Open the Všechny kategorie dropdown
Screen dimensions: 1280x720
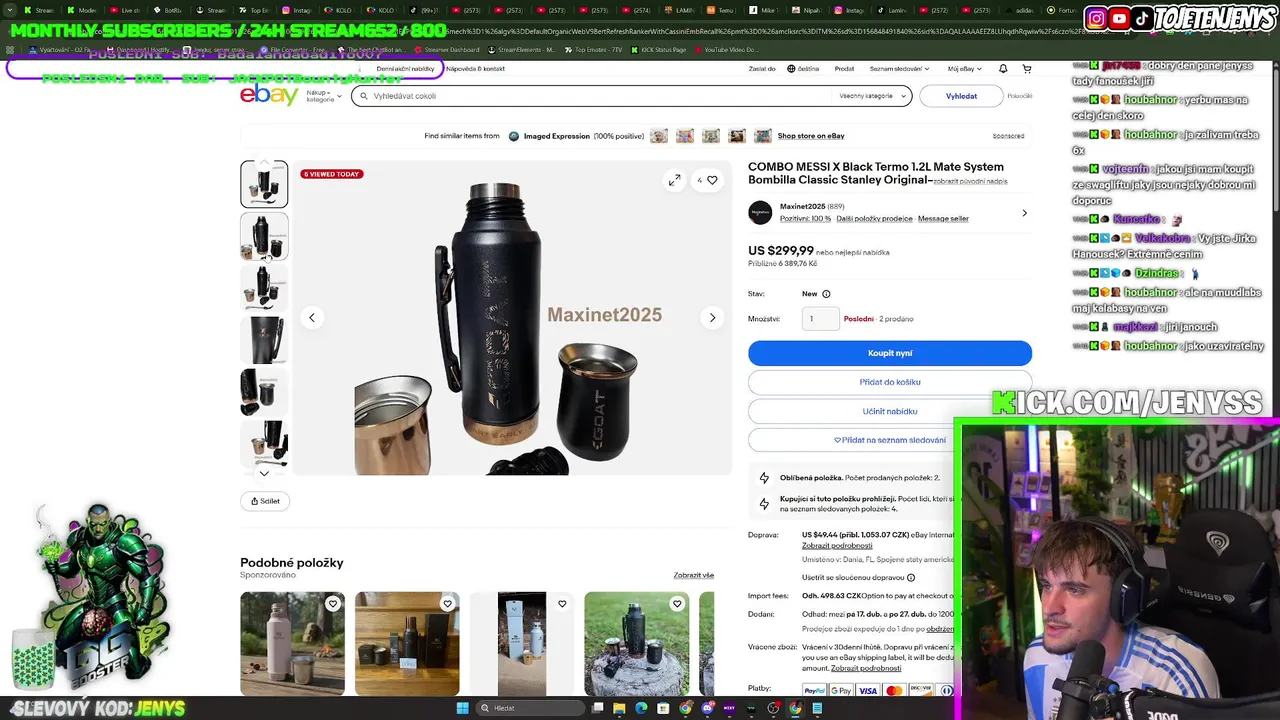[872, 96]
